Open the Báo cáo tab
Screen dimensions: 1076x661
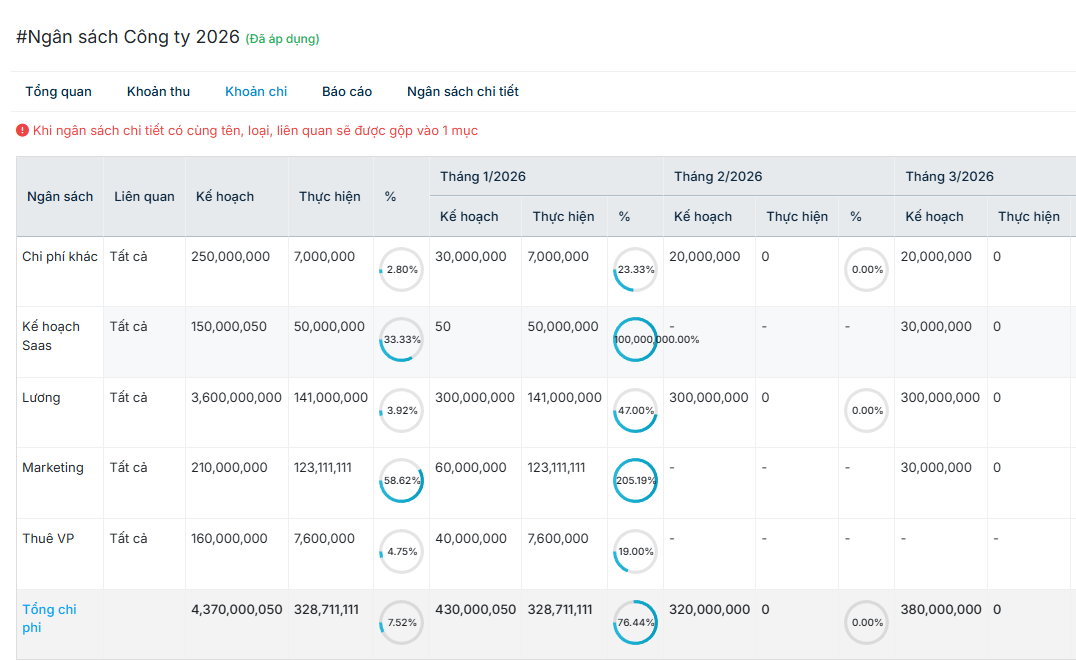click(347, 91)
